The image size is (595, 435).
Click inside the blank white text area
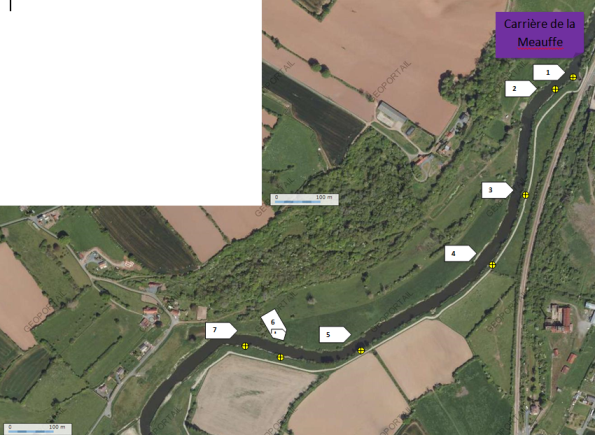click(x=131, y=102)
